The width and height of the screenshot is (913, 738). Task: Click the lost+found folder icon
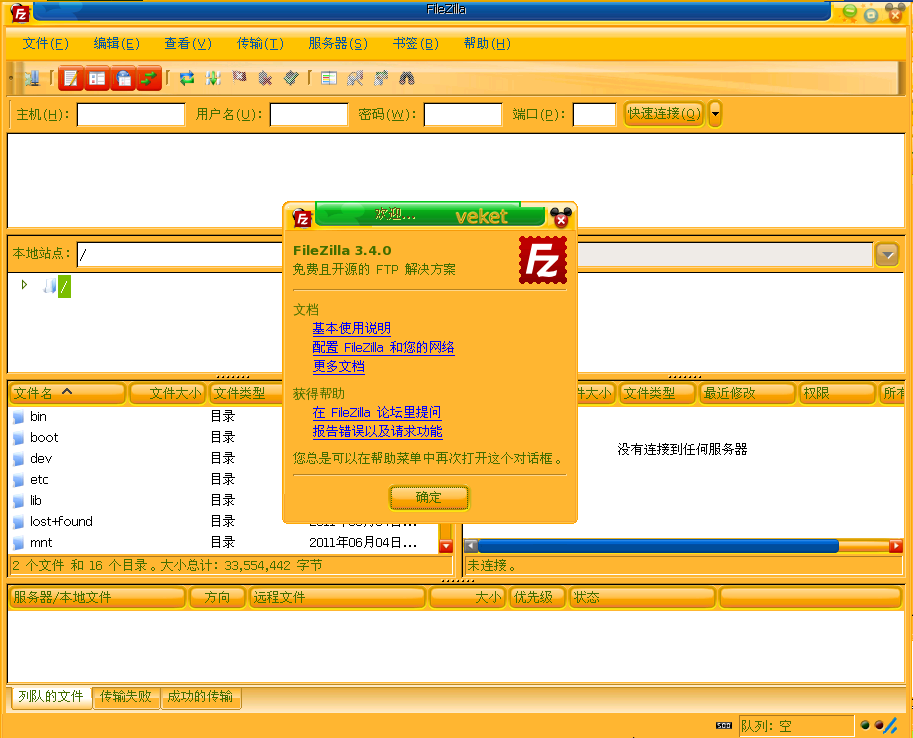click(x=19, y=521)
